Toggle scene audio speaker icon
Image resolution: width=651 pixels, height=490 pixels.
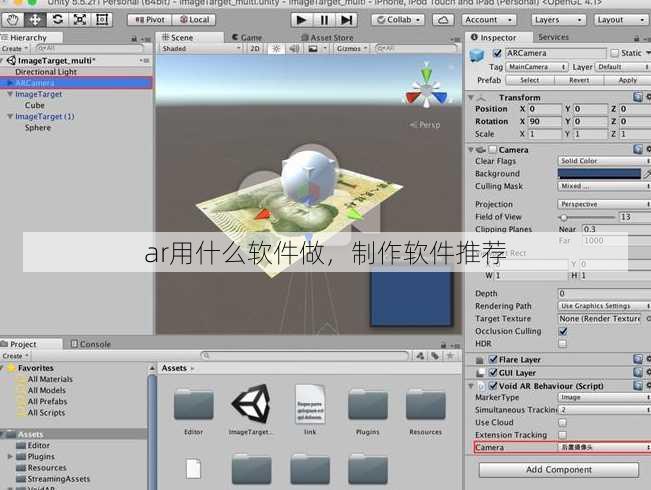(294, 49)
